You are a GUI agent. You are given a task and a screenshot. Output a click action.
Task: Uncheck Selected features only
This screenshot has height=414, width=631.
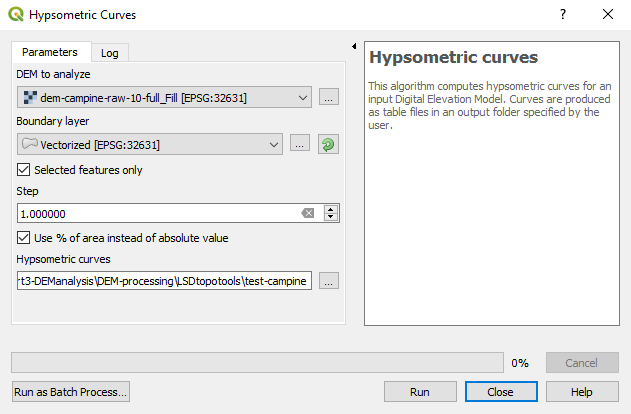coord(24,170)
